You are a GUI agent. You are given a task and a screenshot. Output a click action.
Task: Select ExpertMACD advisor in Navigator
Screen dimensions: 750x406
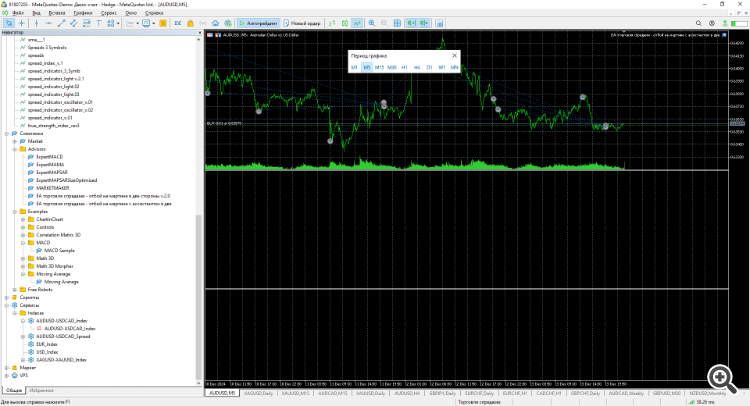49,157
